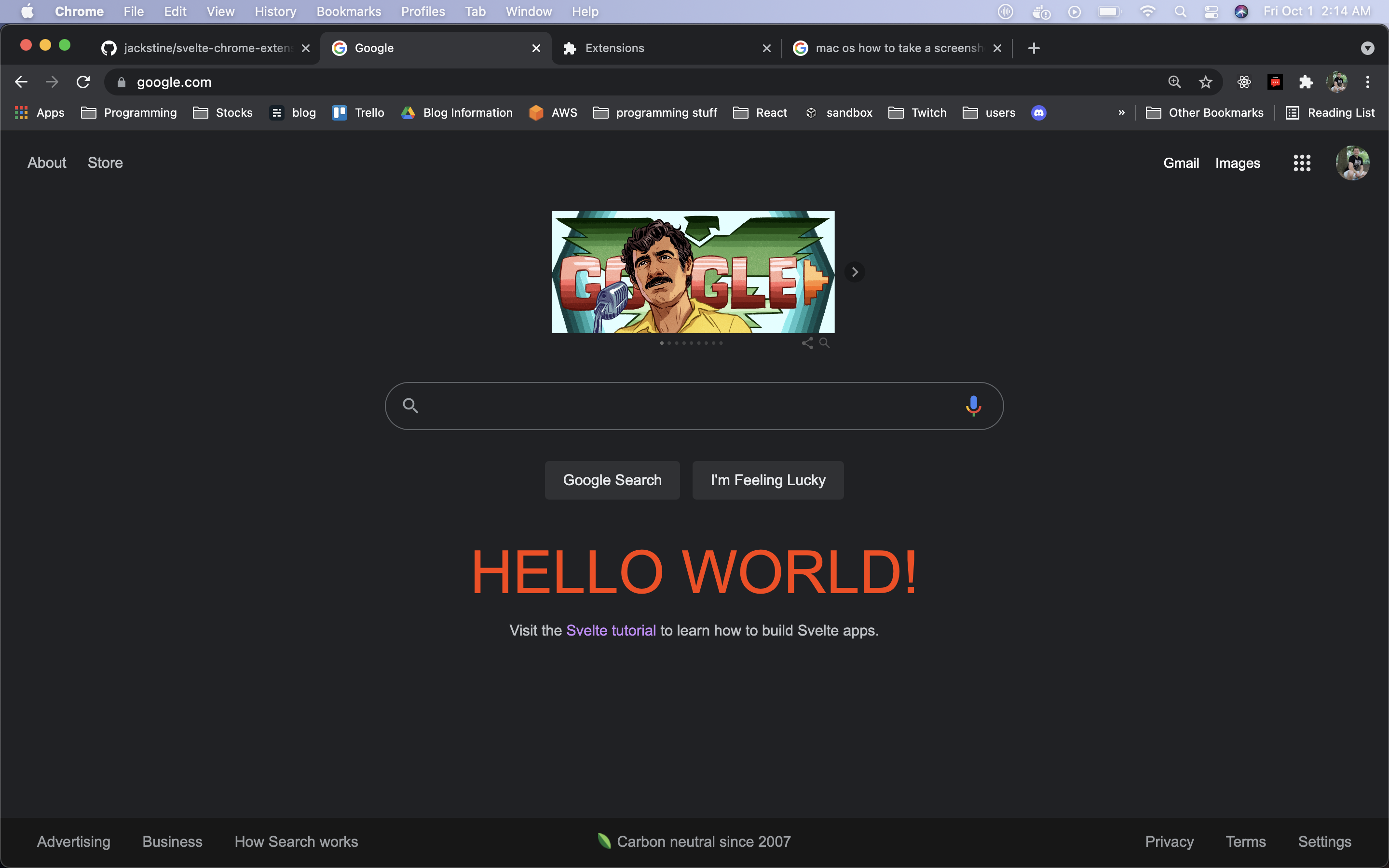The width and height of the screenshot is (1389, 868).
Task: Bookmark this page with the star icon
Action: [x=1205, y=82]
